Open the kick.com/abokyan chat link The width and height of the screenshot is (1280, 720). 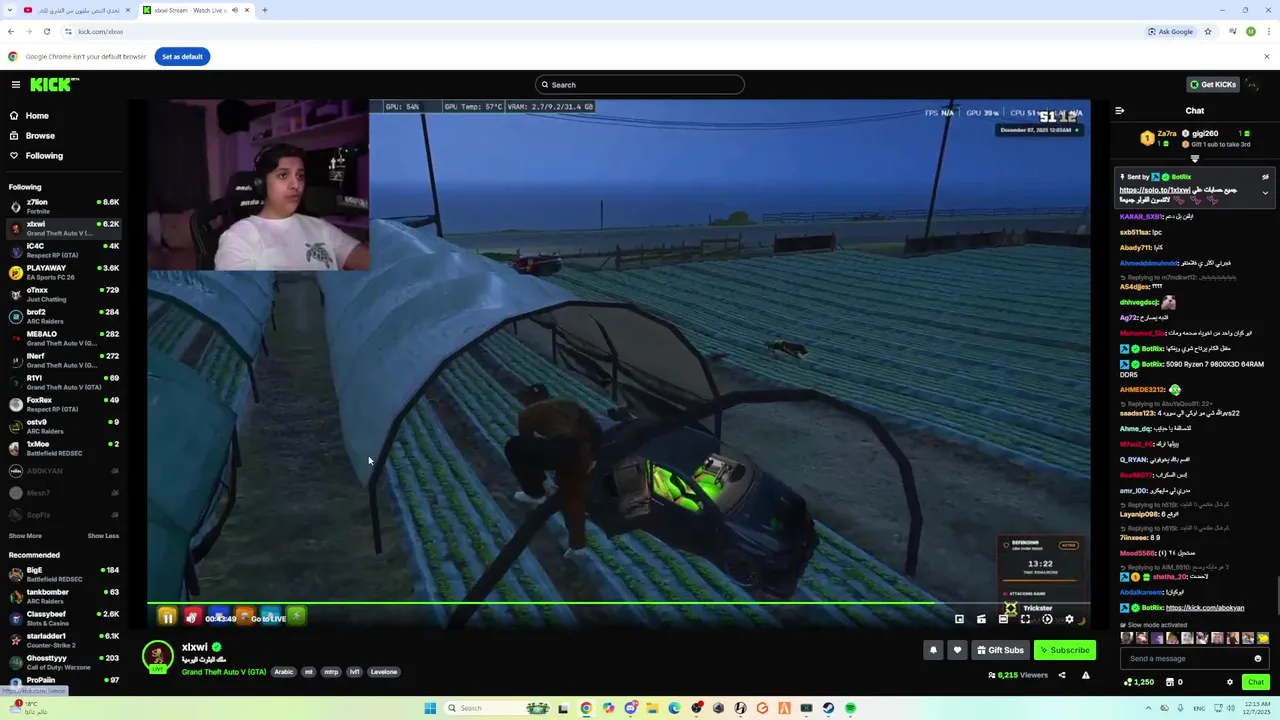point(1205,608)
